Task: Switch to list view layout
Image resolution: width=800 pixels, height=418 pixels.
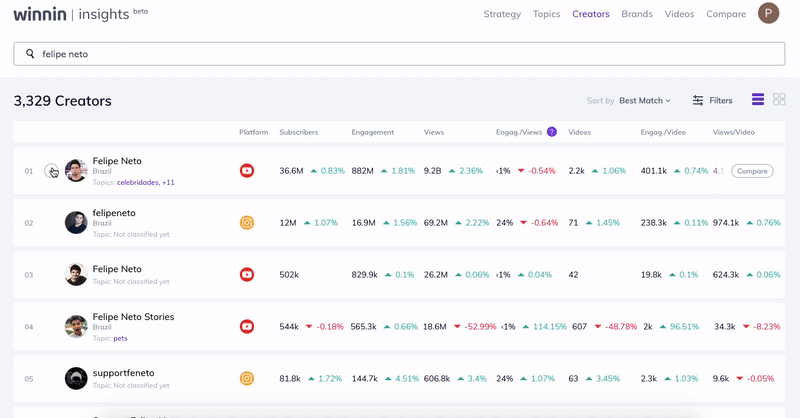Action: [x=758, y=100]
